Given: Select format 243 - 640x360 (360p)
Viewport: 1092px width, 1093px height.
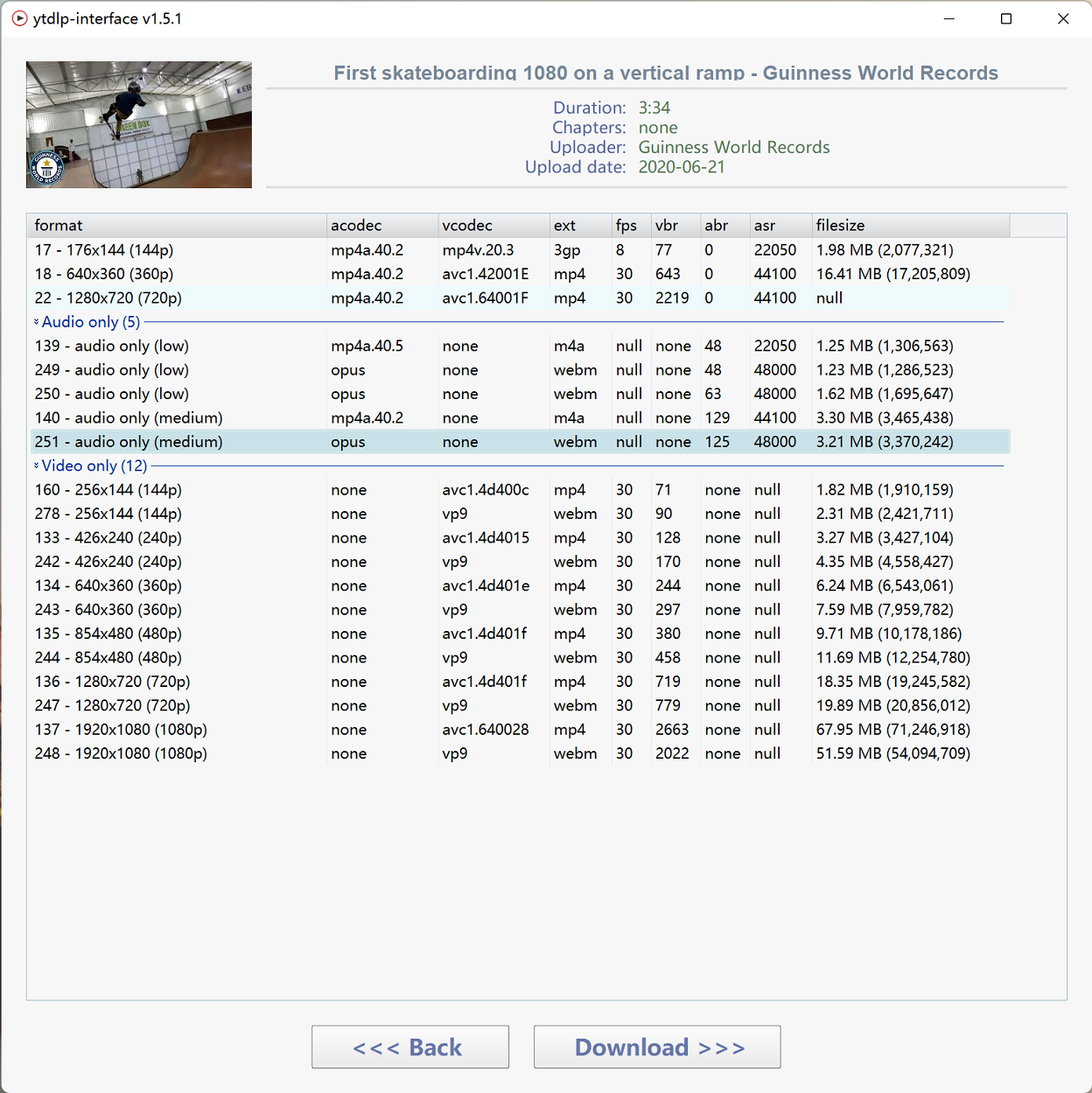Looking at the screenshot, I should (x=520, y=610).
